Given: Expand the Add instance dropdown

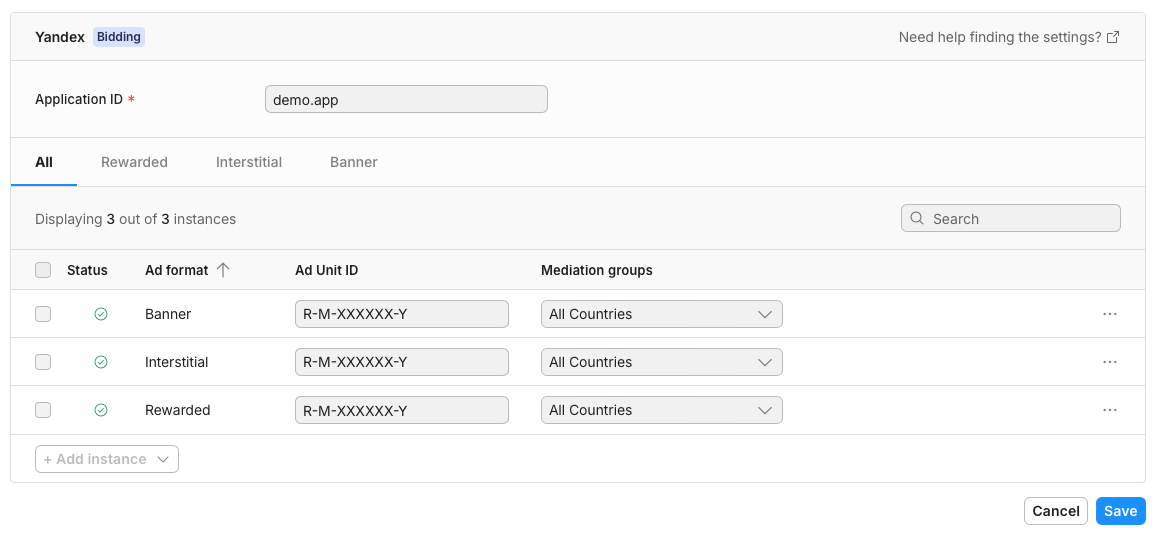Looking at the screenshot, I should click(x=107, y=459).
